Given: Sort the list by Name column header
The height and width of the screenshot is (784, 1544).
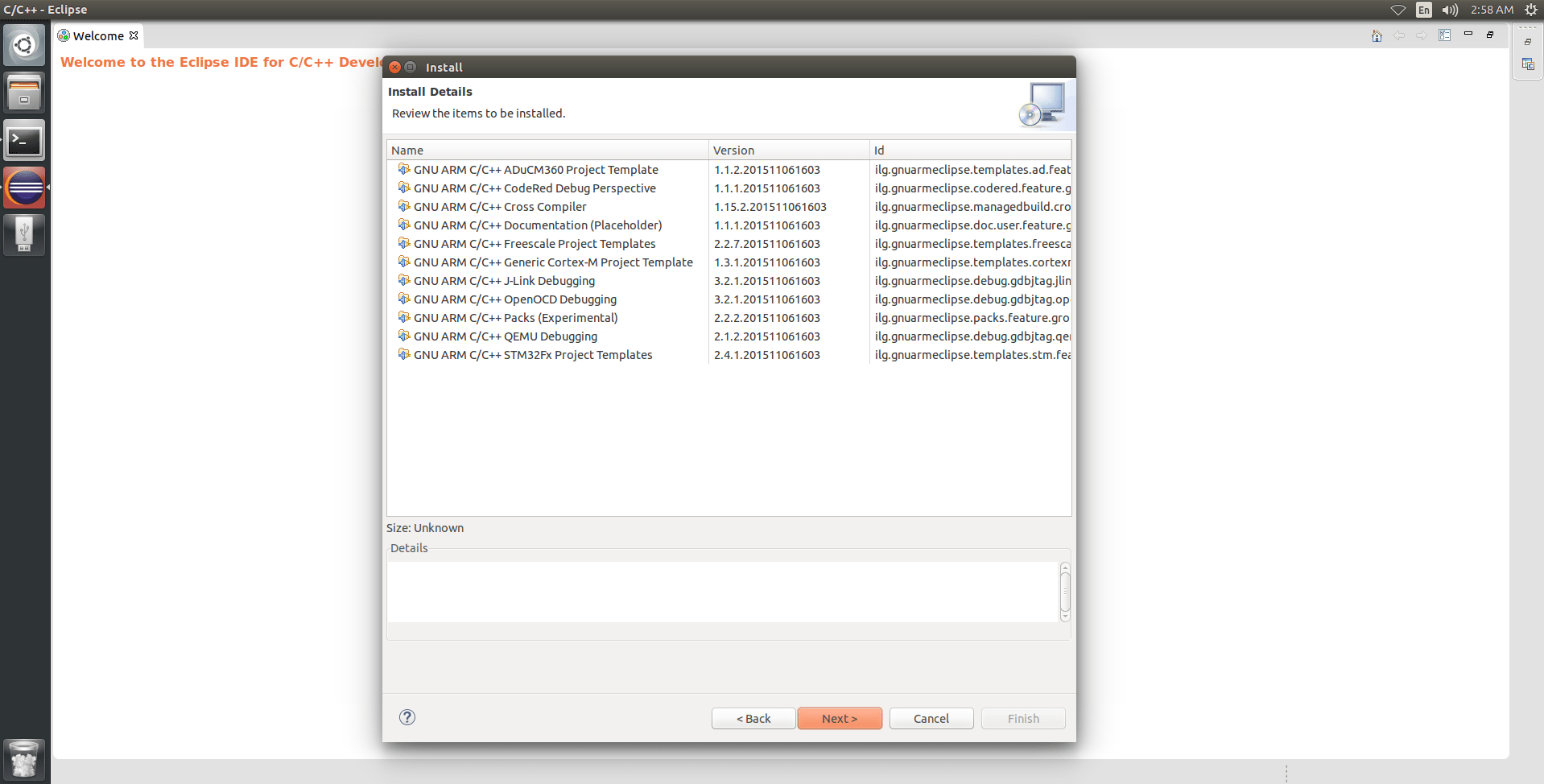Looking at the screenshot, I should (547, 150).
